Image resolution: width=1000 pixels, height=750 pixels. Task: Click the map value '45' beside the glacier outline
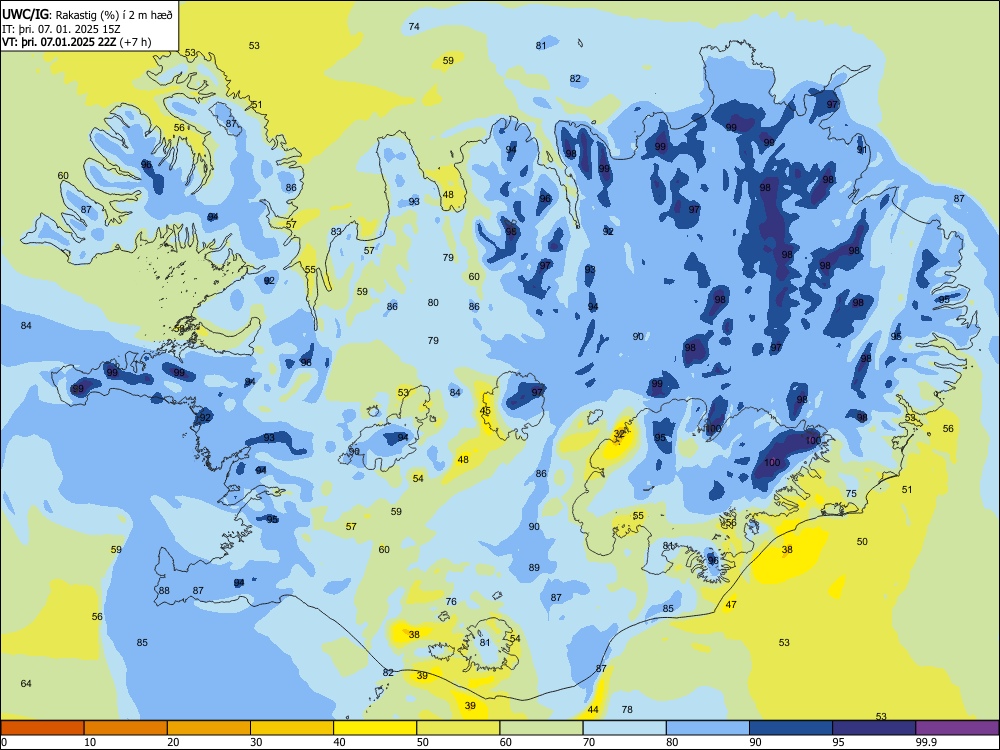485,411
